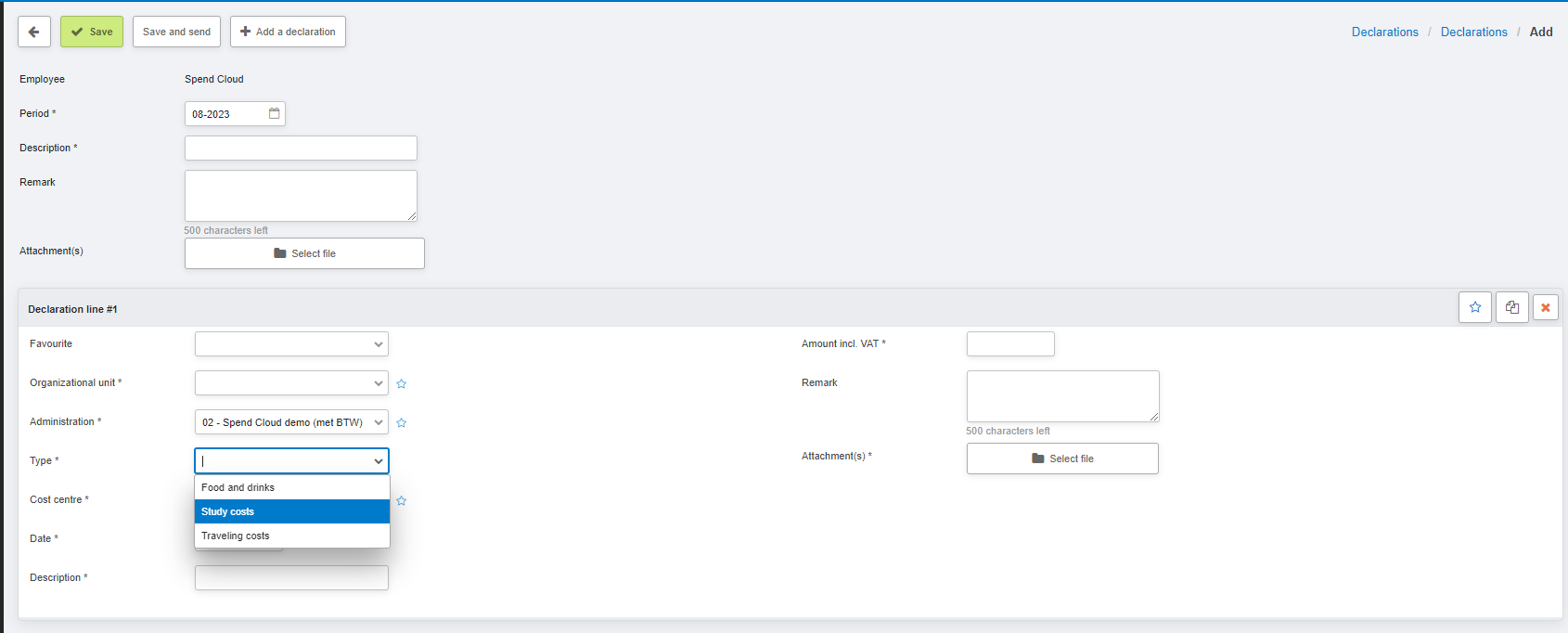The height and width of the screenshot is (633, 1568).
Task: Star the Organizational unit field
Action: pos(402,383)
